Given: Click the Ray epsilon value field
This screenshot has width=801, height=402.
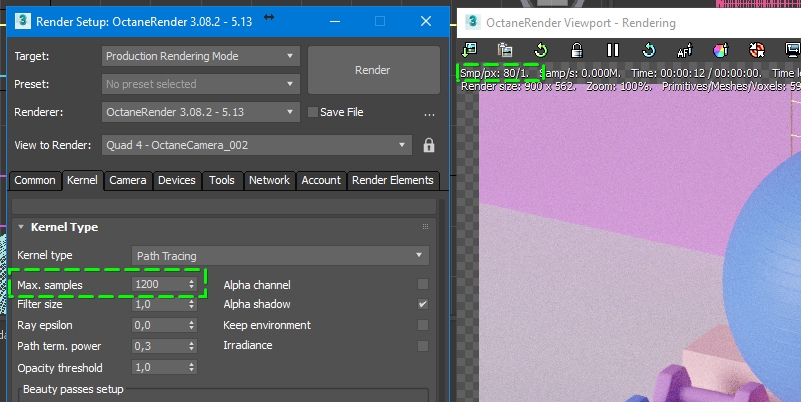Looking at the screenshot, I should pos(159,325).
